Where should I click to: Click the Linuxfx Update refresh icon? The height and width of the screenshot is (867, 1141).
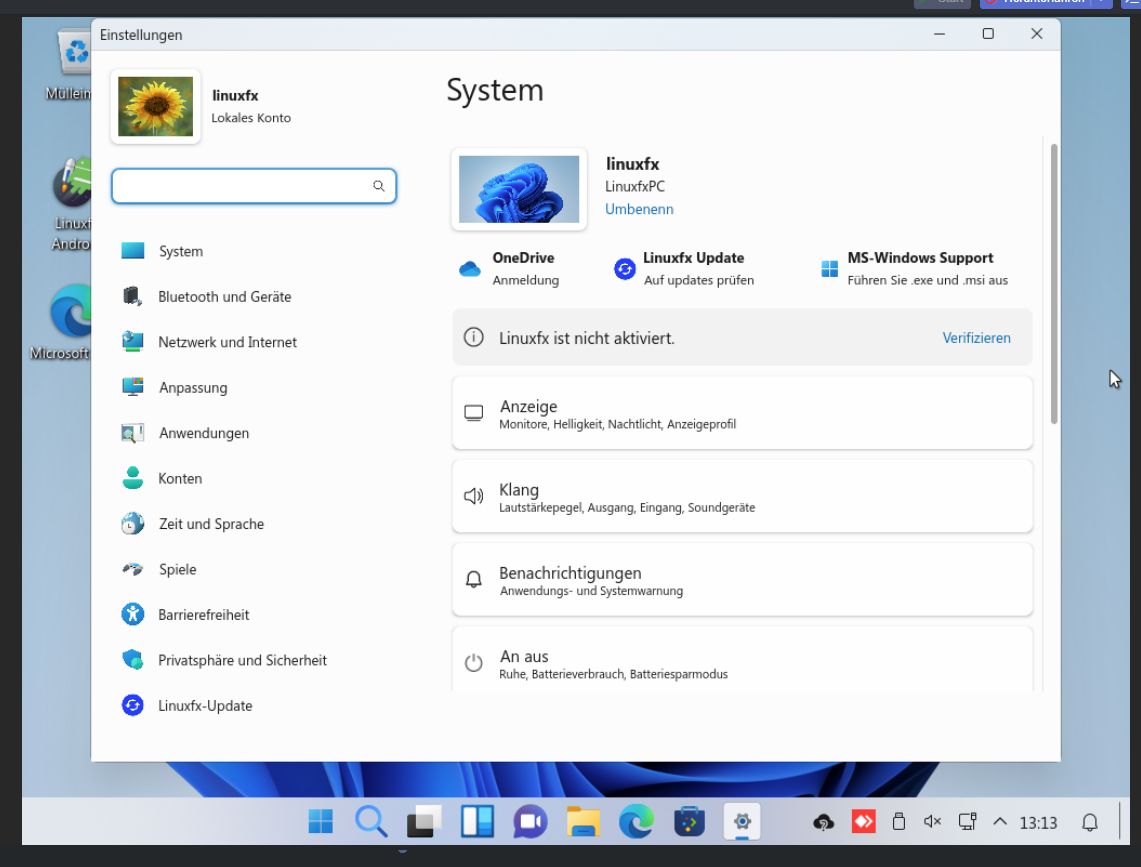point(624,269)
